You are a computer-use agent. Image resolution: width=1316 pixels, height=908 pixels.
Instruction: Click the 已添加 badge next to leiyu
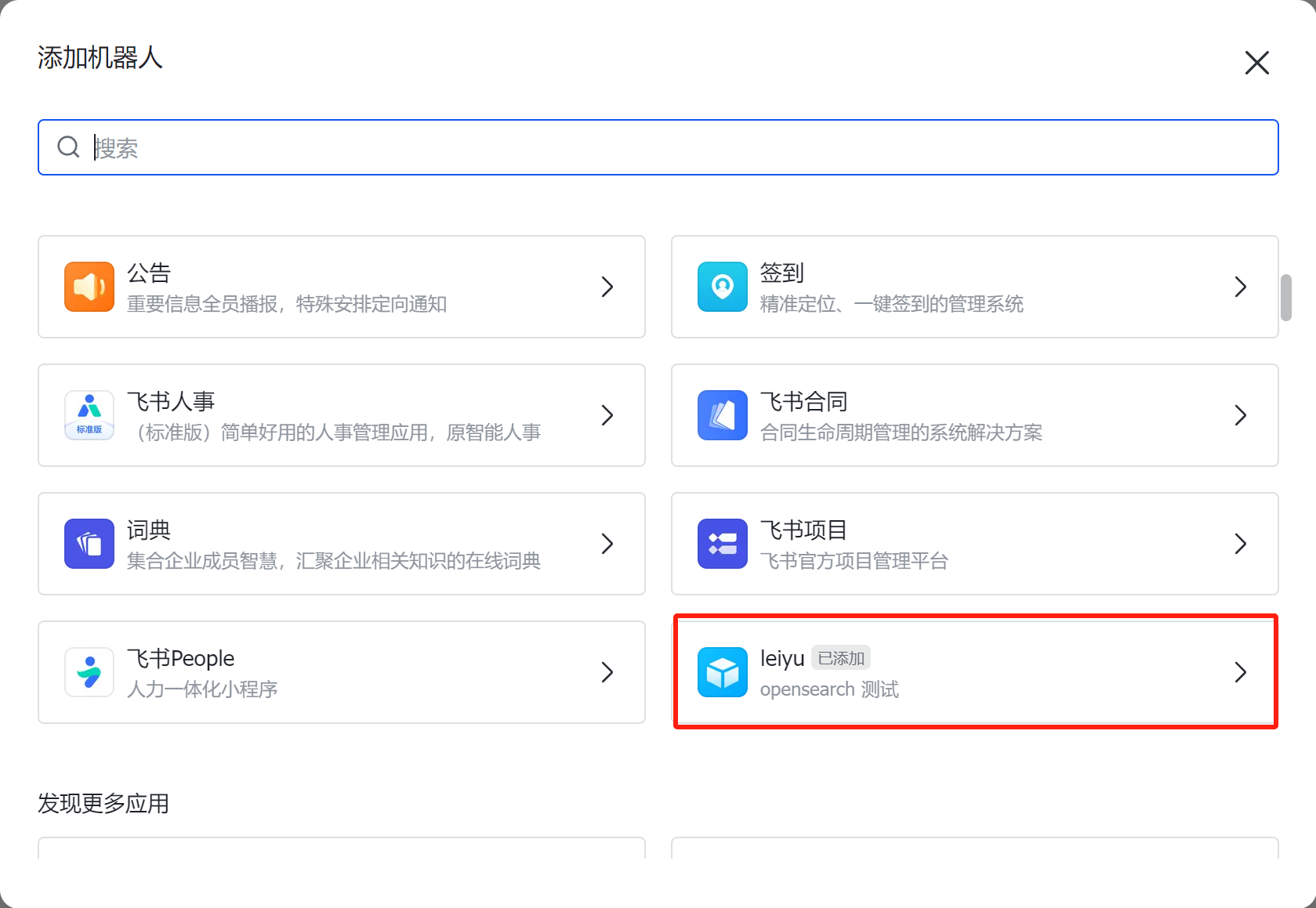point(841,658)
